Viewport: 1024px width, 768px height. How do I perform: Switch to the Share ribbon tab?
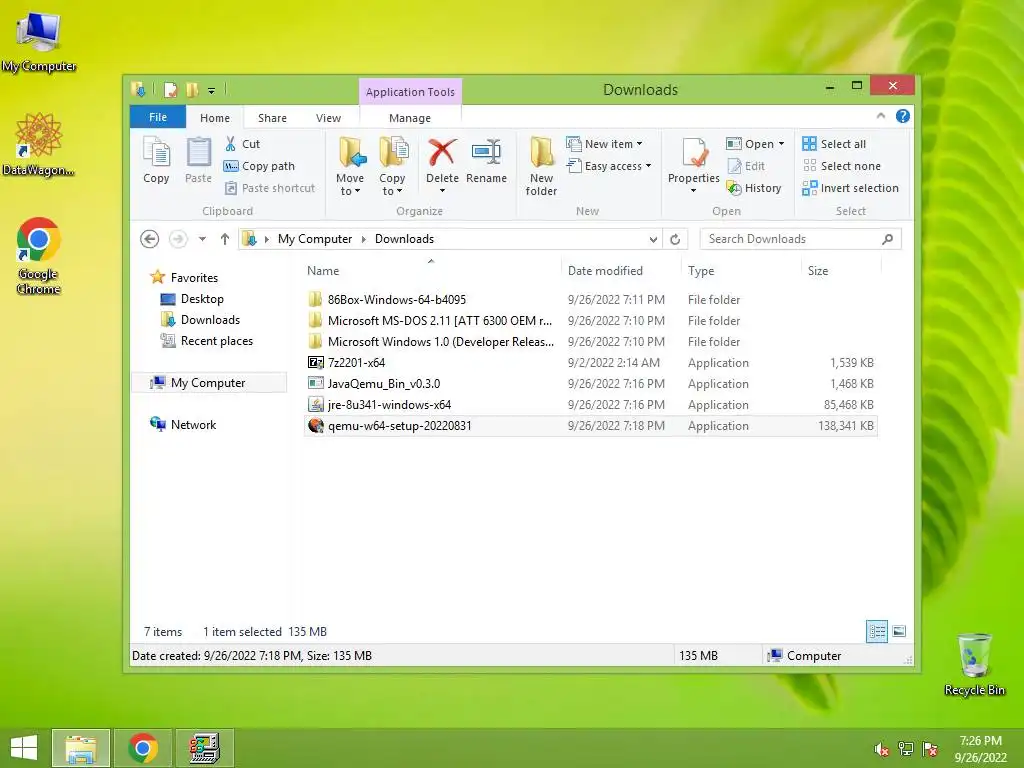point(272,118)
